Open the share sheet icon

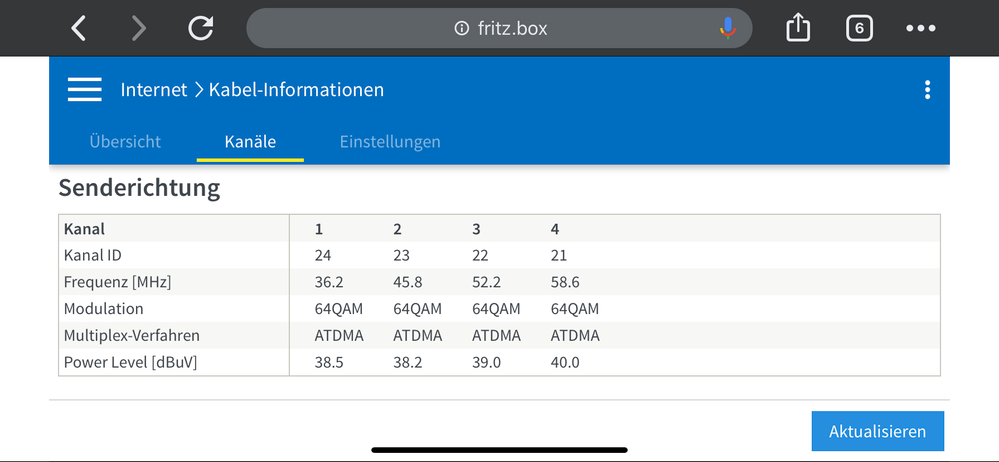coord(798,28)
